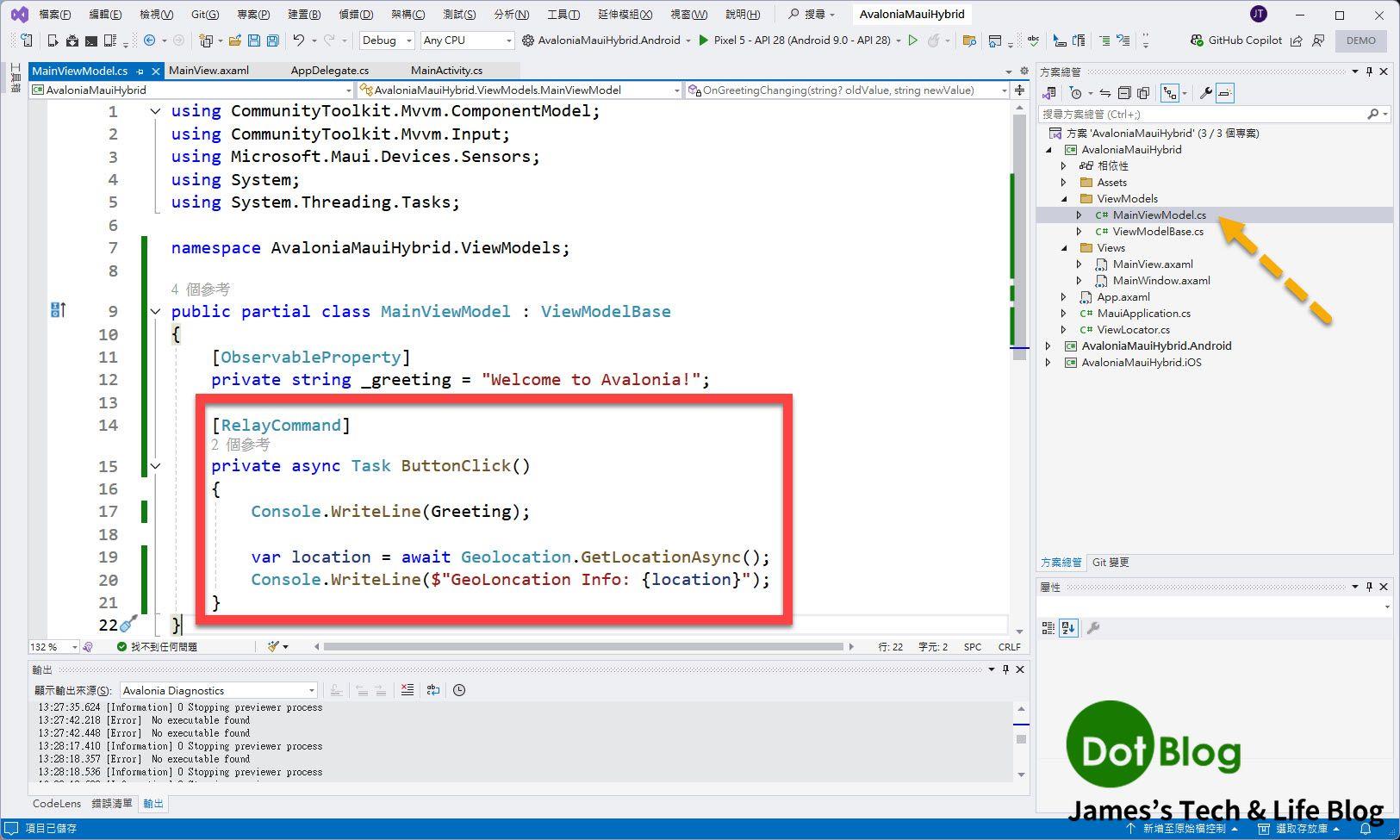The height and width of the screenshot is (840, 1400).
Task: Click the DEMO button
Action: [x=1361, y=40]
